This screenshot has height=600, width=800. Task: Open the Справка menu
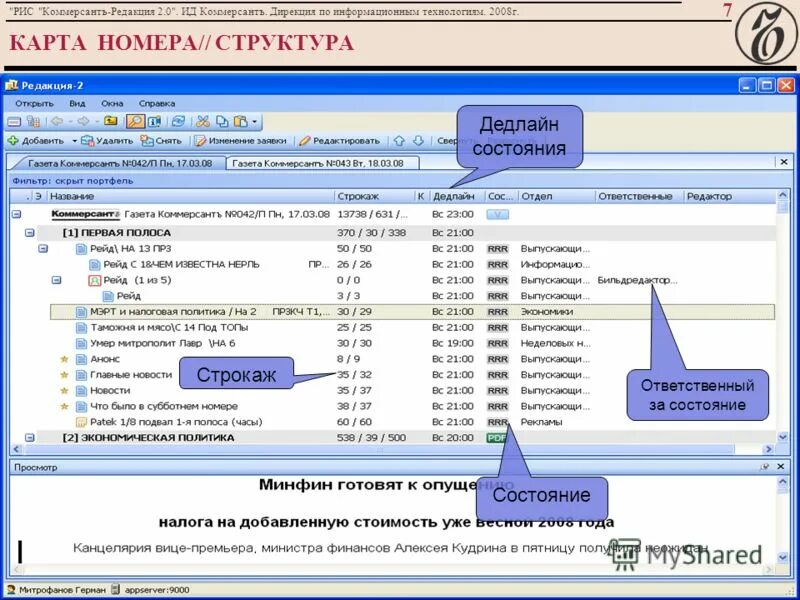(157, 104)
